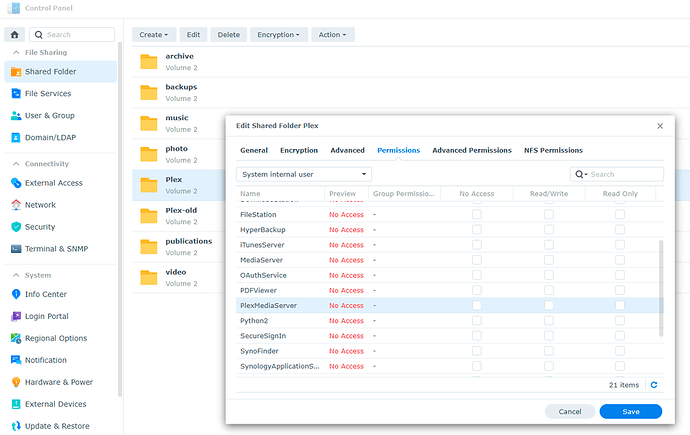Select the backups folder icon

click(x=149, y=92)
